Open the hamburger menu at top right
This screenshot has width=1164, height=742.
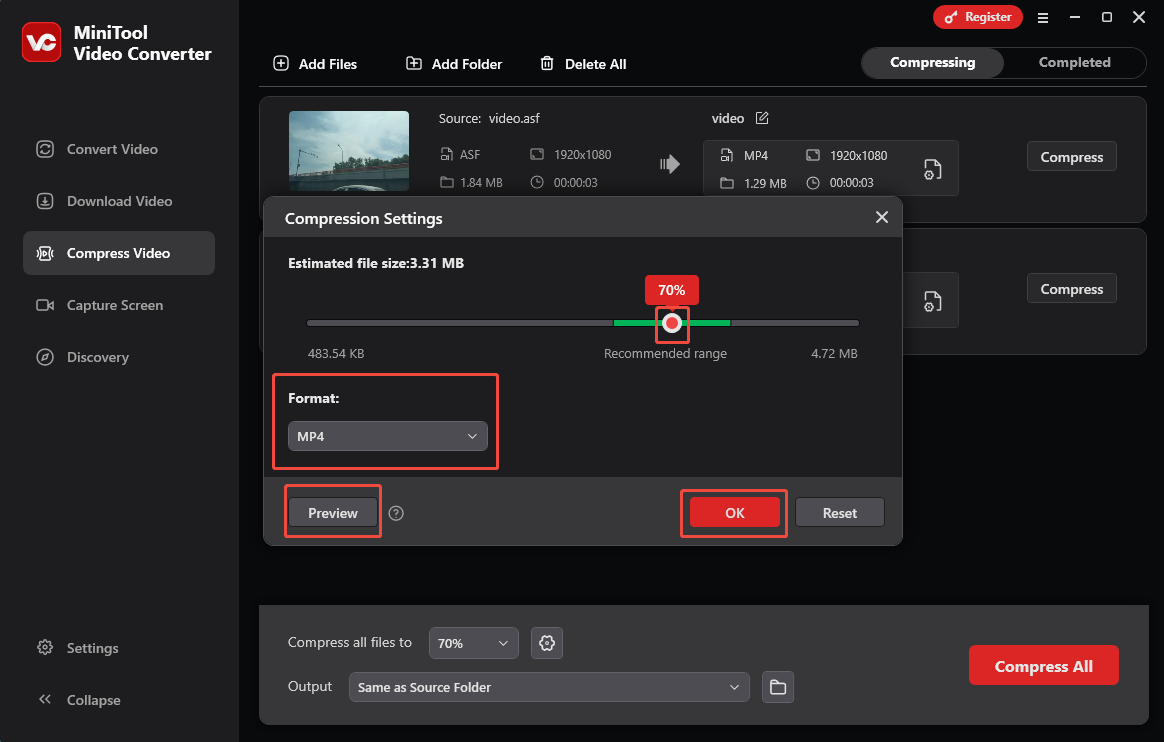coord(1043,17)
